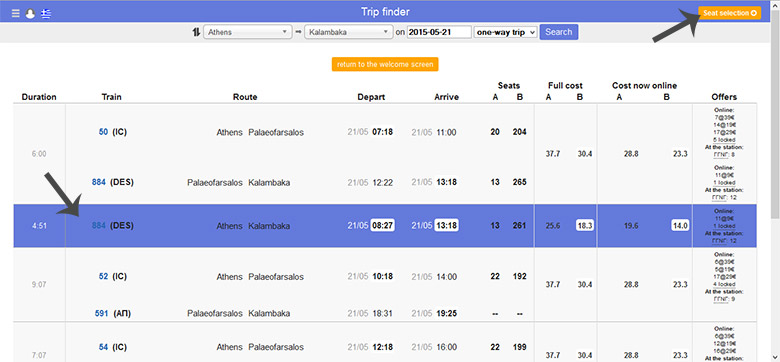Click the 4:51 duration direct trip row
Viewport: 780px width, 362px height.
click(385, 226)
